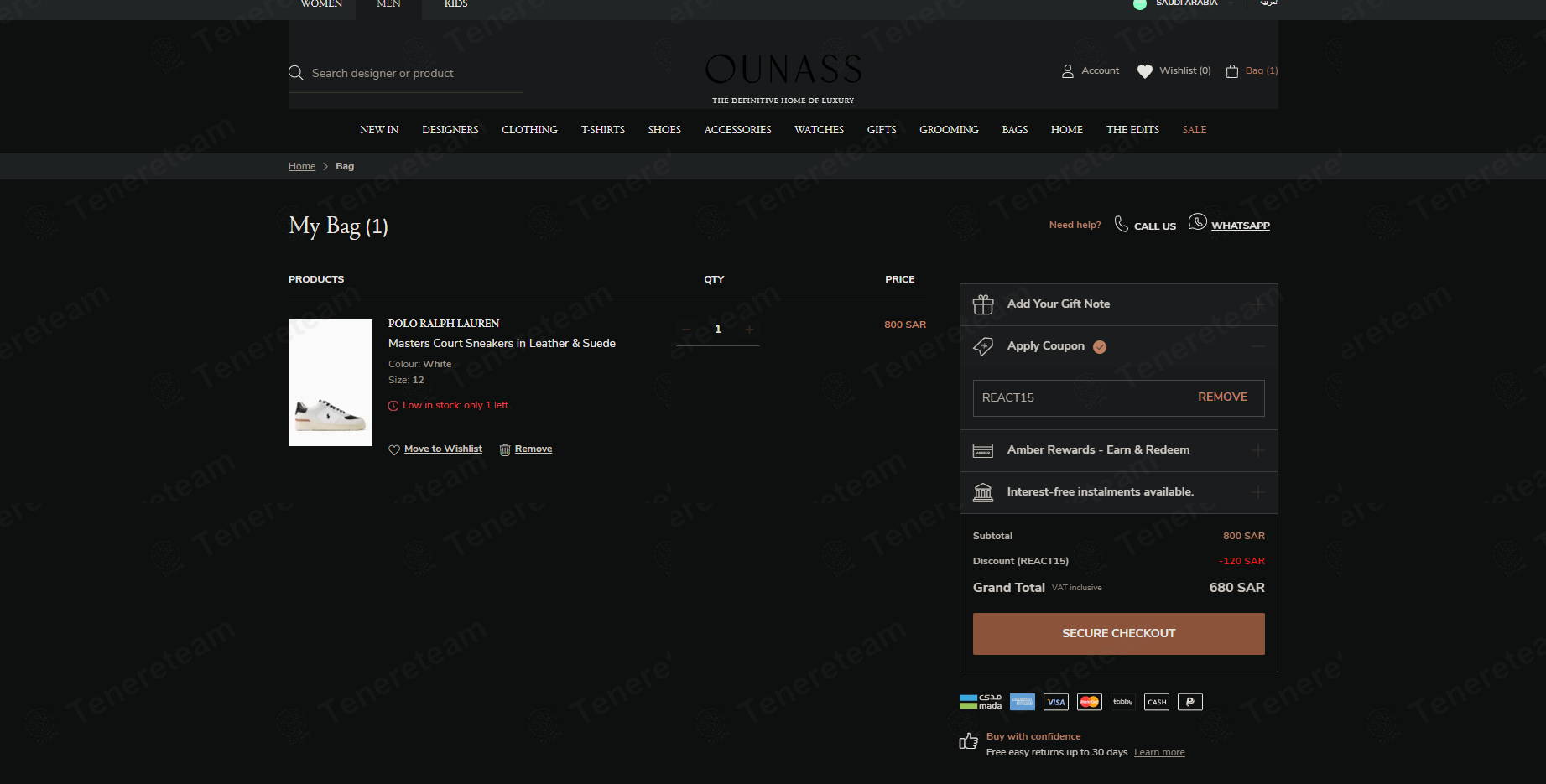
Task: Open the Bags menu
Action: tap(1015, 130)
